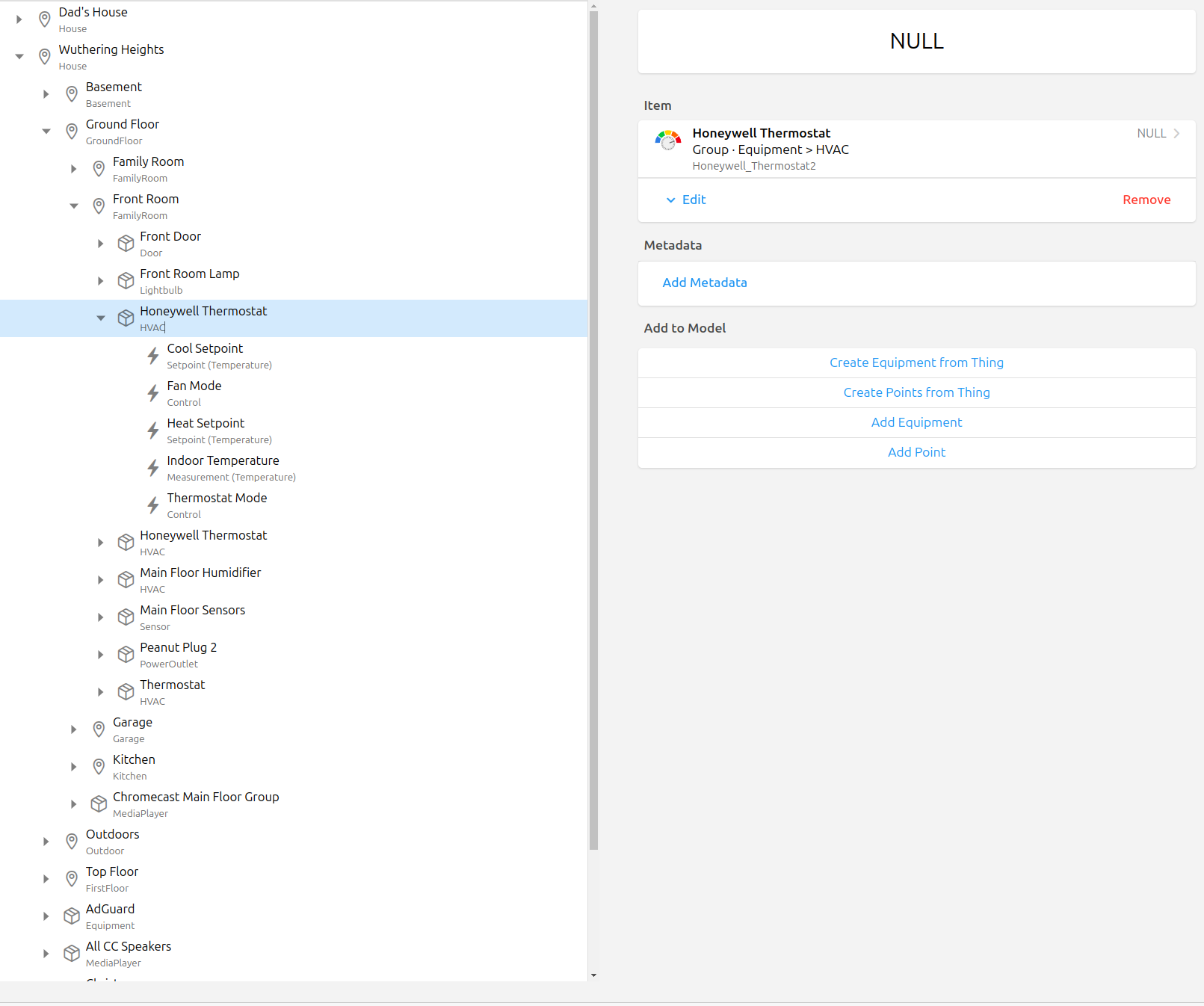Expand the Edit section in the Item card
This screenshot has width=1204, height=1006.
coord(686,200)
